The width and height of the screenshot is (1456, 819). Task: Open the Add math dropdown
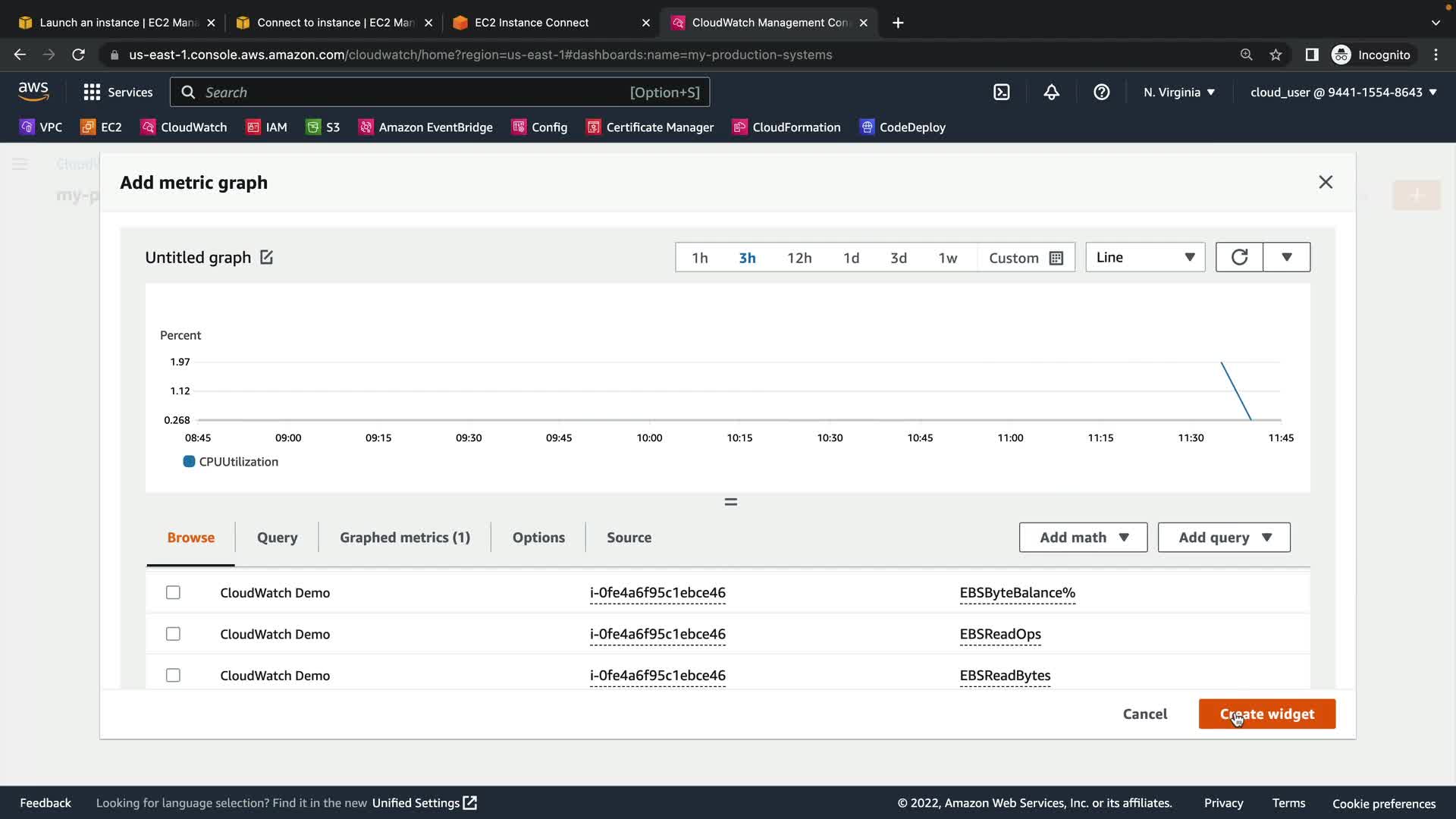coord(1083,537)
